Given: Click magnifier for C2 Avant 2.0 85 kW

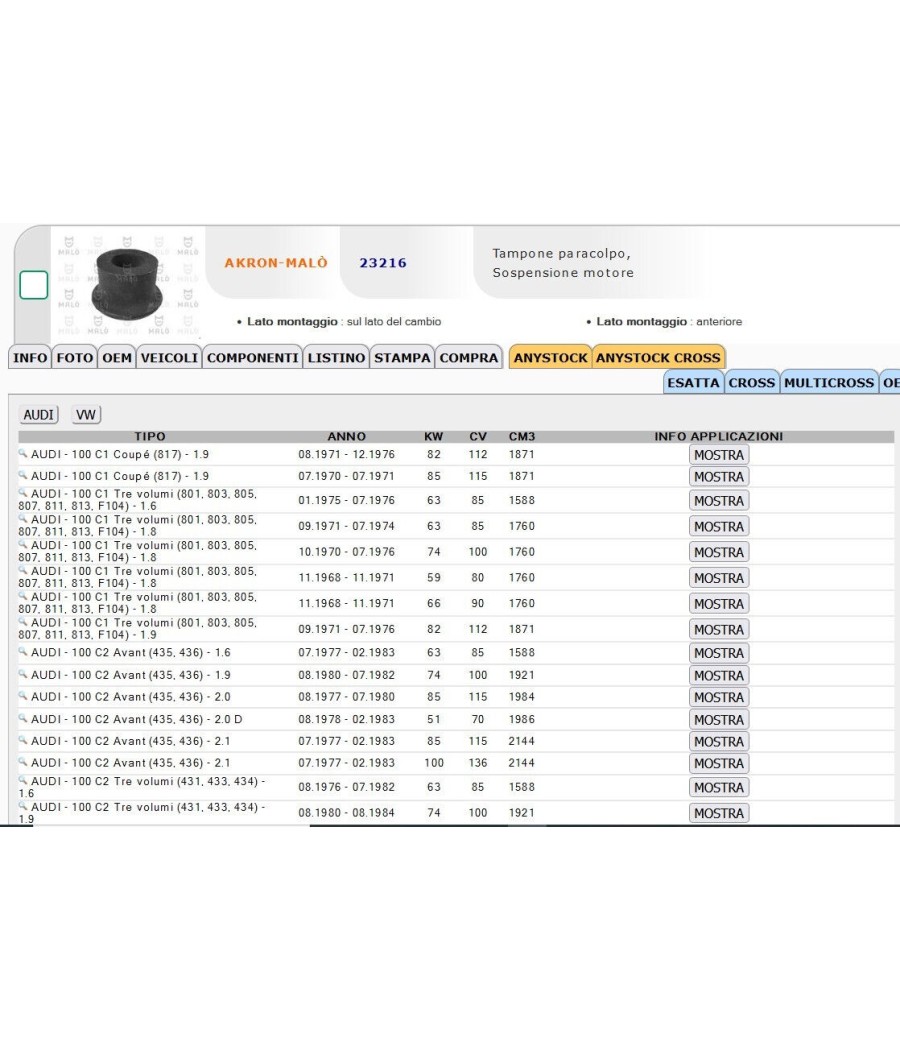Looking at the screenshot, I should 23,696.
